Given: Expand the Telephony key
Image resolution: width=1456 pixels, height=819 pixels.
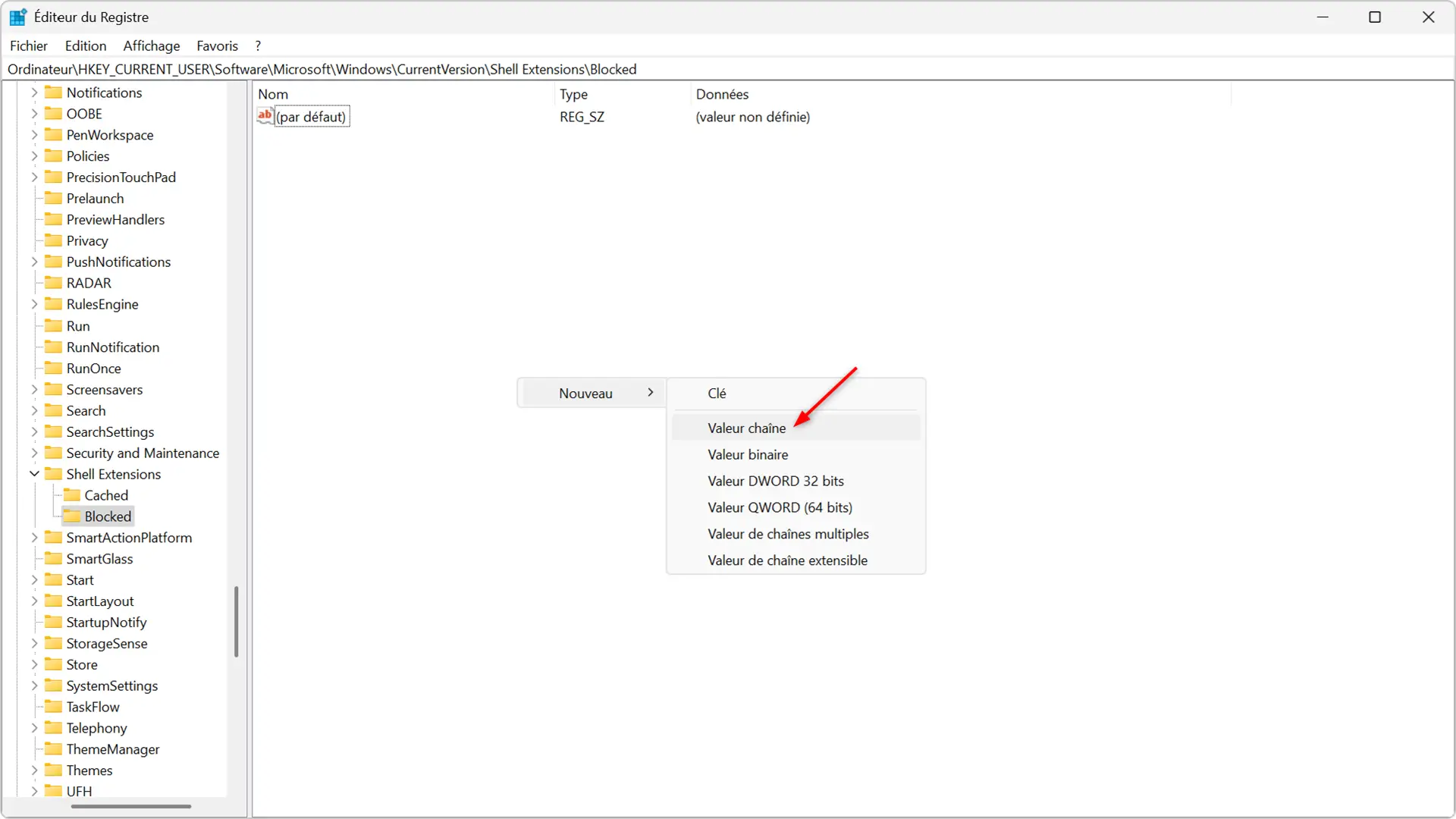Looking at the screenshot, I should click(34, 728).
